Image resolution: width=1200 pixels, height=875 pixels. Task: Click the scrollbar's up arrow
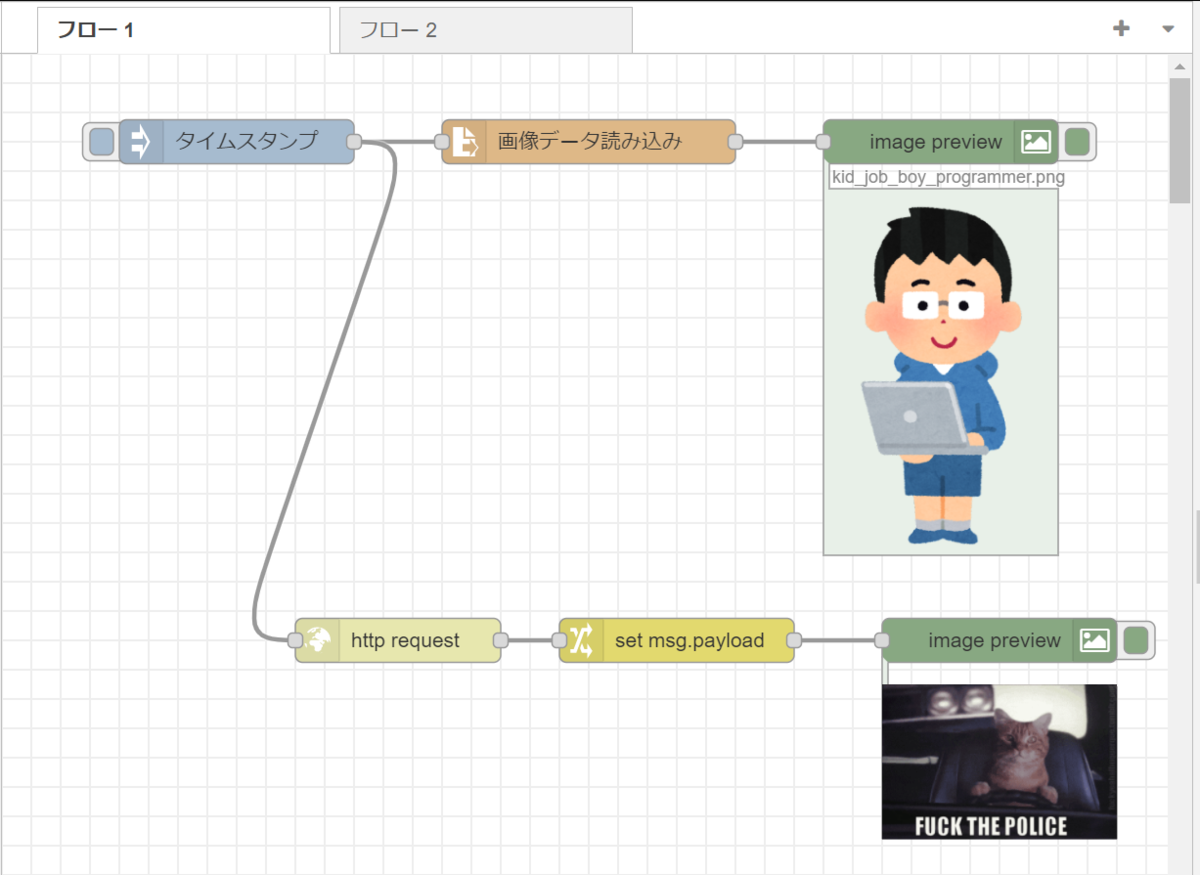[1179, 66]
